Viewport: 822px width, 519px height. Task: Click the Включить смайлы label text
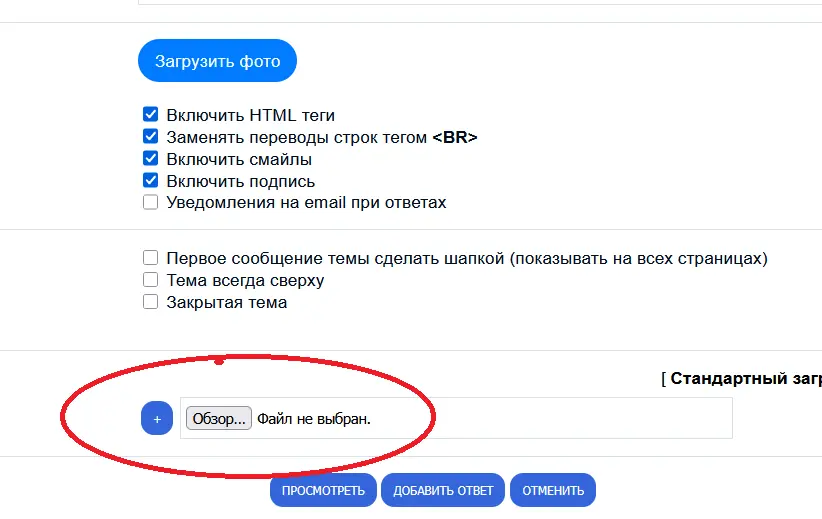pos(239,159)
